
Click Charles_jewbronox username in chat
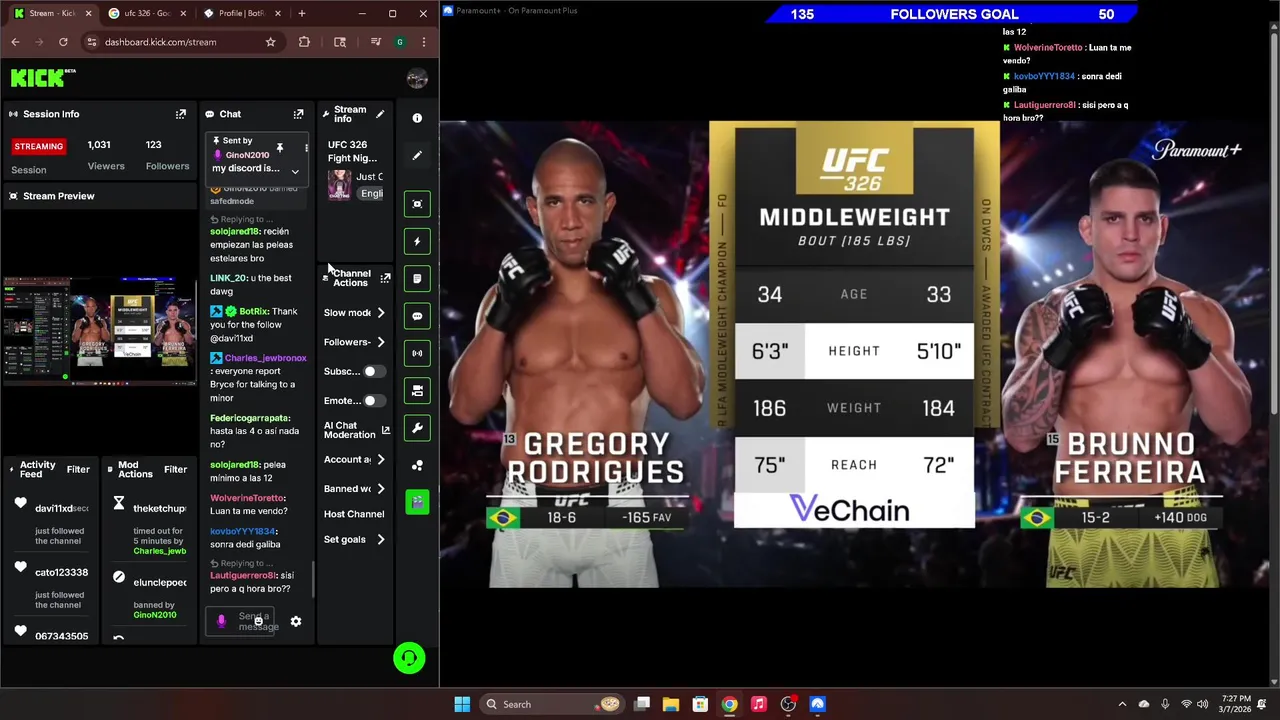(x=265, y=358)
